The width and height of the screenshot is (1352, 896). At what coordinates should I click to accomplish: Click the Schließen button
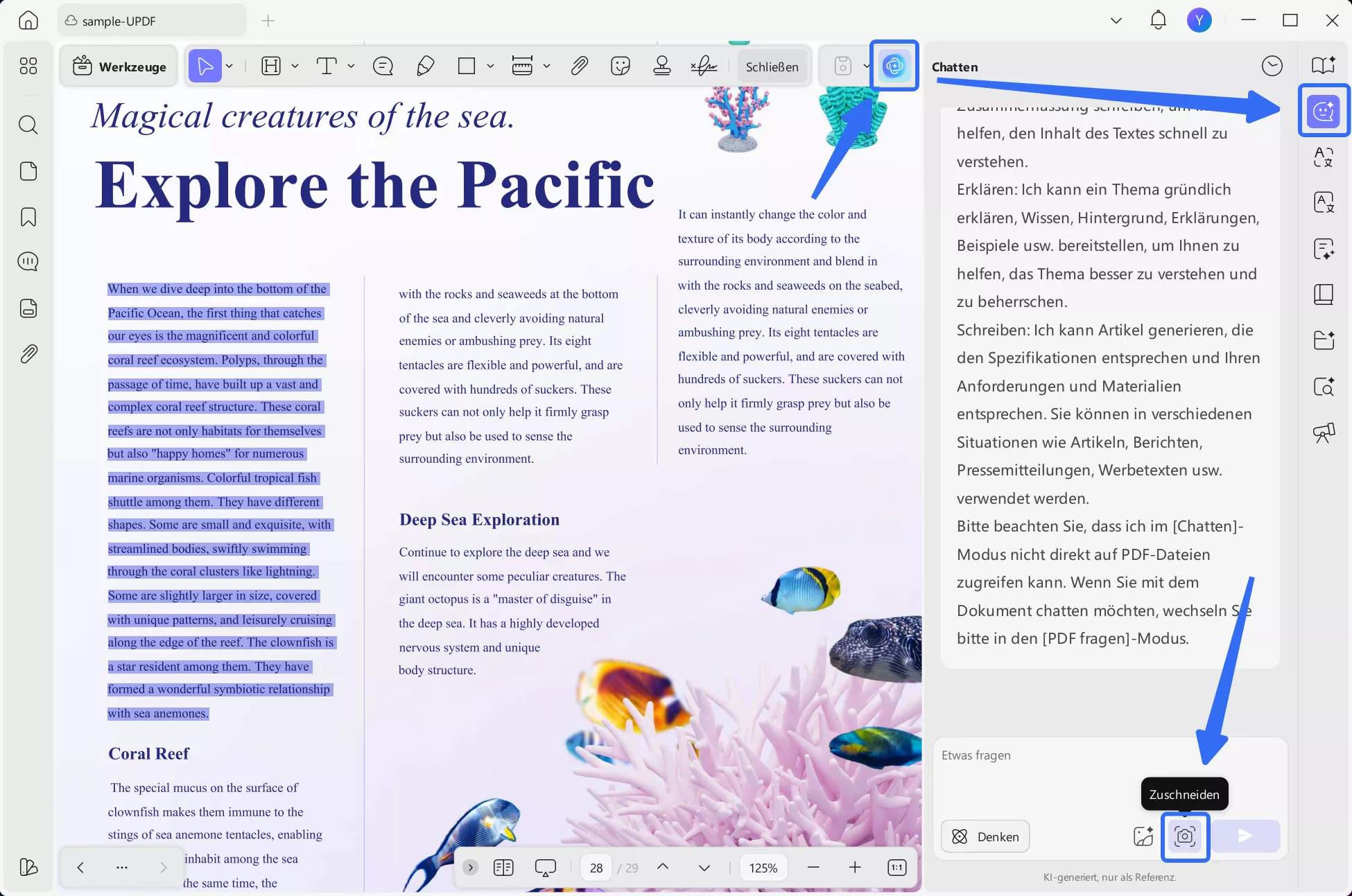tap(772, 67)
